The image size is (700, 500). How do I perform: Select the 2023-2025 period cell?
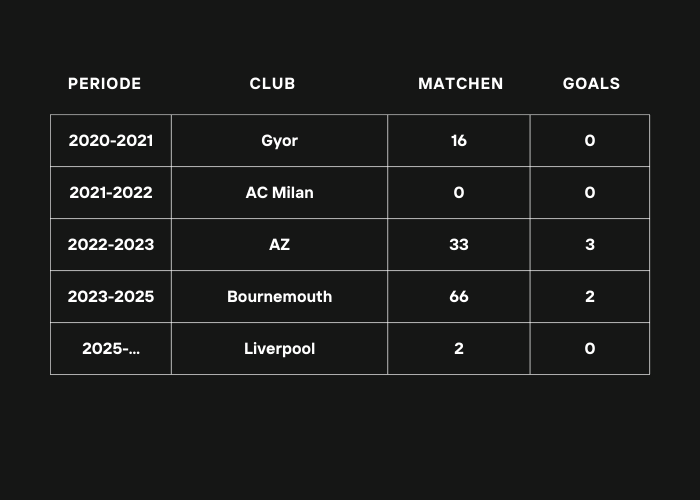pyautogui.click(x=111, y=296)
